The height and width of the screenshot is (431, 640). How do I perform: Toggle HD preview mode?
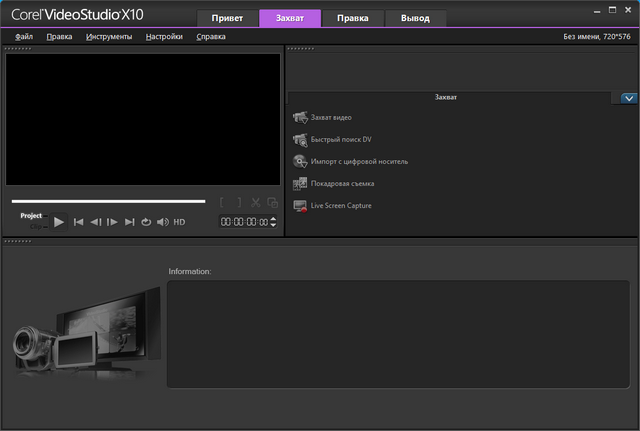click(179, 222)
